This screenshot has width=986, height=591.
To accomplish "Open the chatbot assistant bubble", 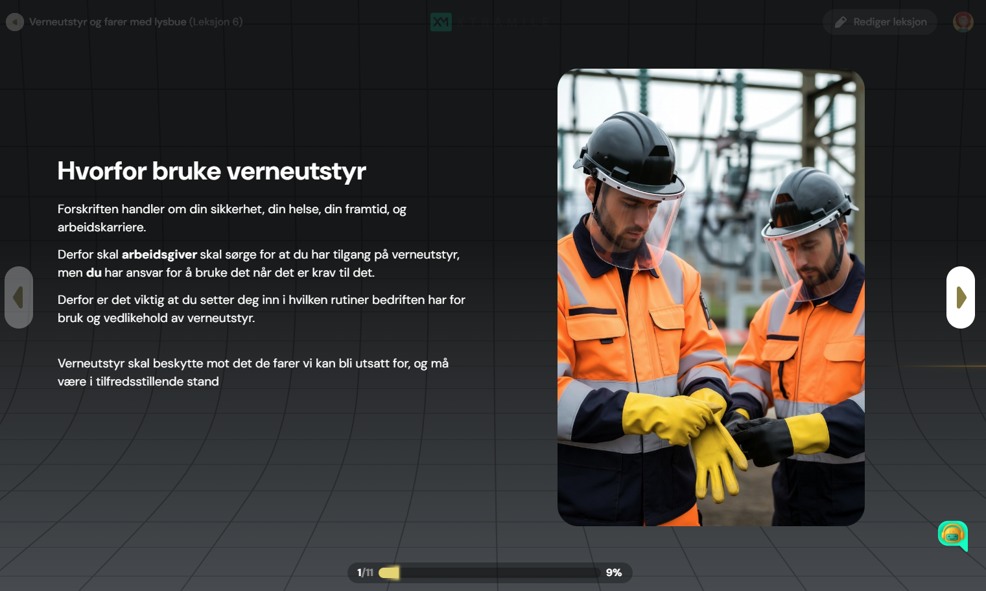I will (952, 536).
